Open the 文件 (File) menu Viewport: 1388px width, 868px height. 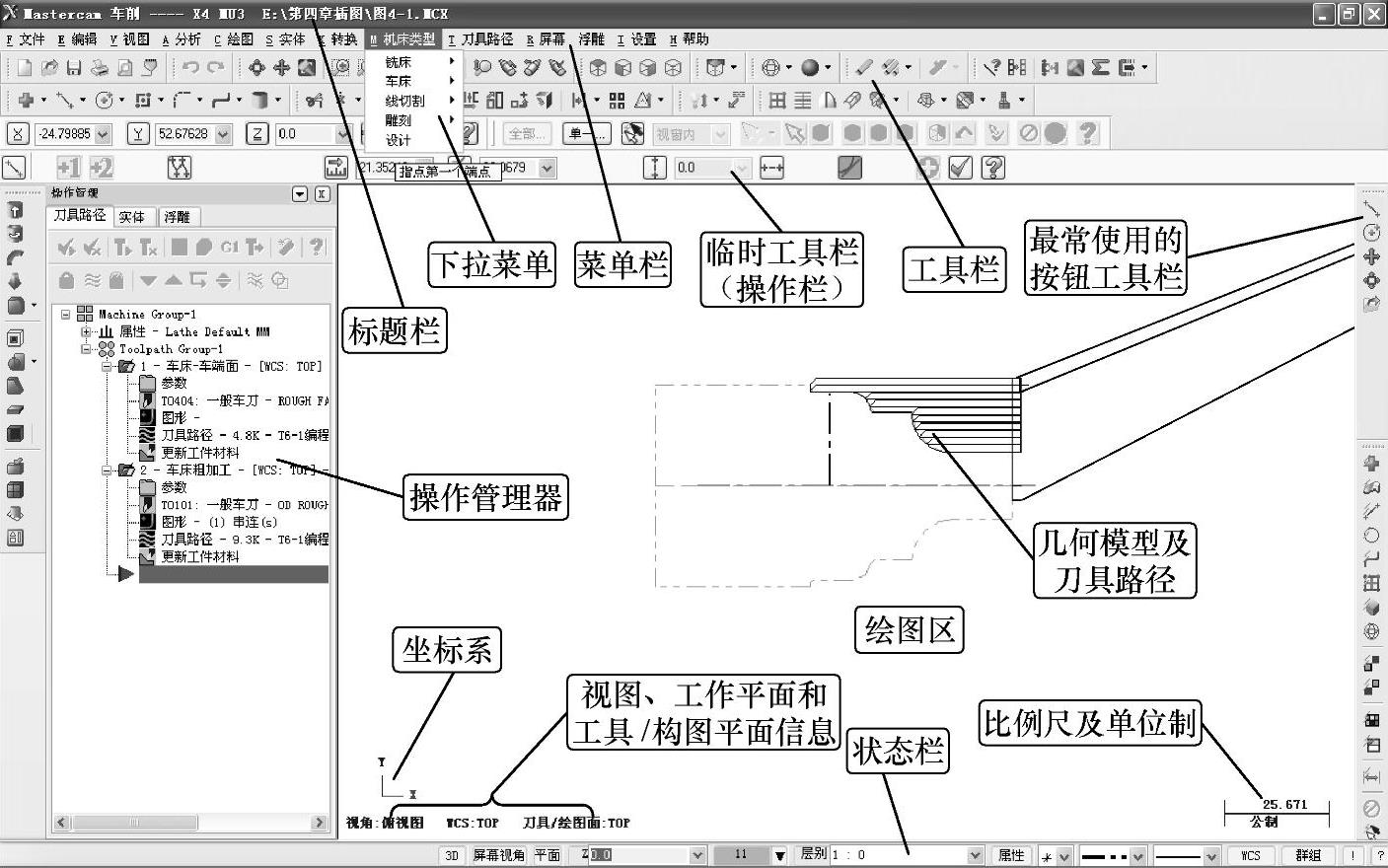[26, 39]
